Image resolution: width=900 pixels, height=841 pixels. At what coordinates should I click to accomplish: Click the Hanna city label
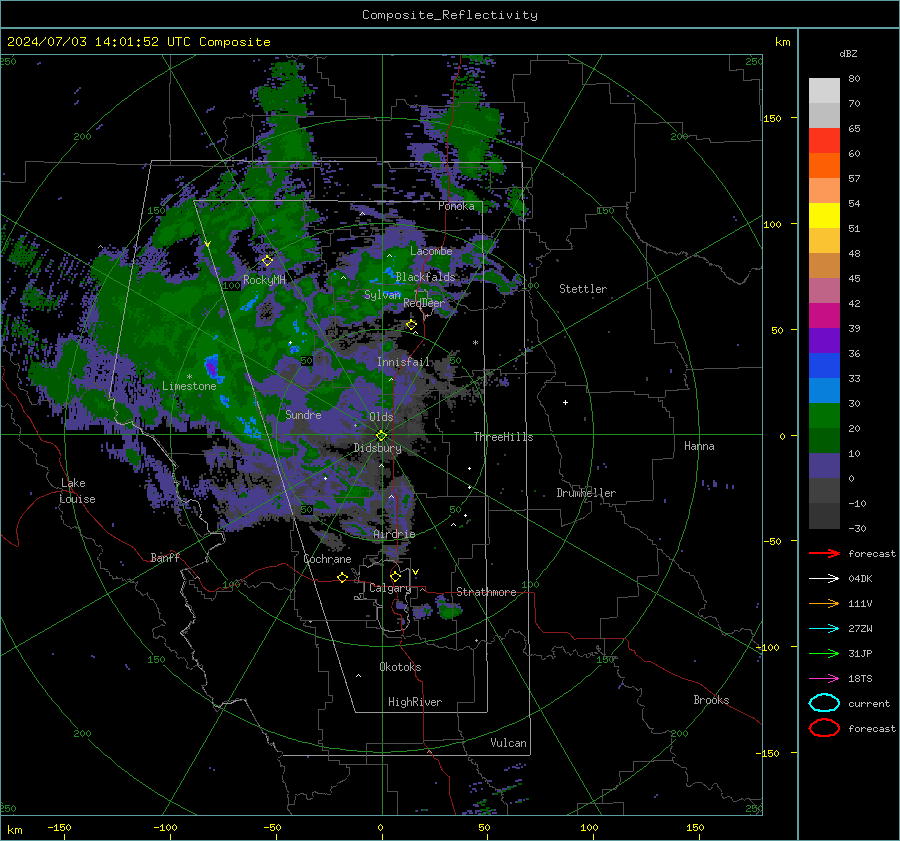pos(699,446)
